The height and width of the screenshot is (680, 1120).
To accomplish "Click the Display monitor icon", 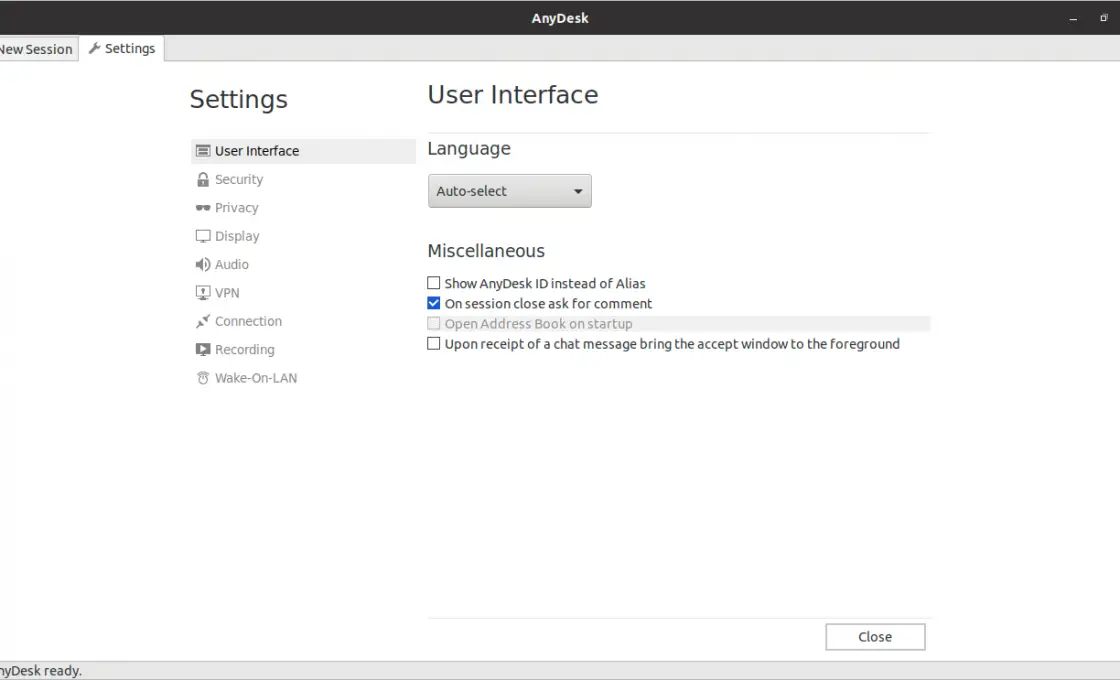I will point(203,236).
